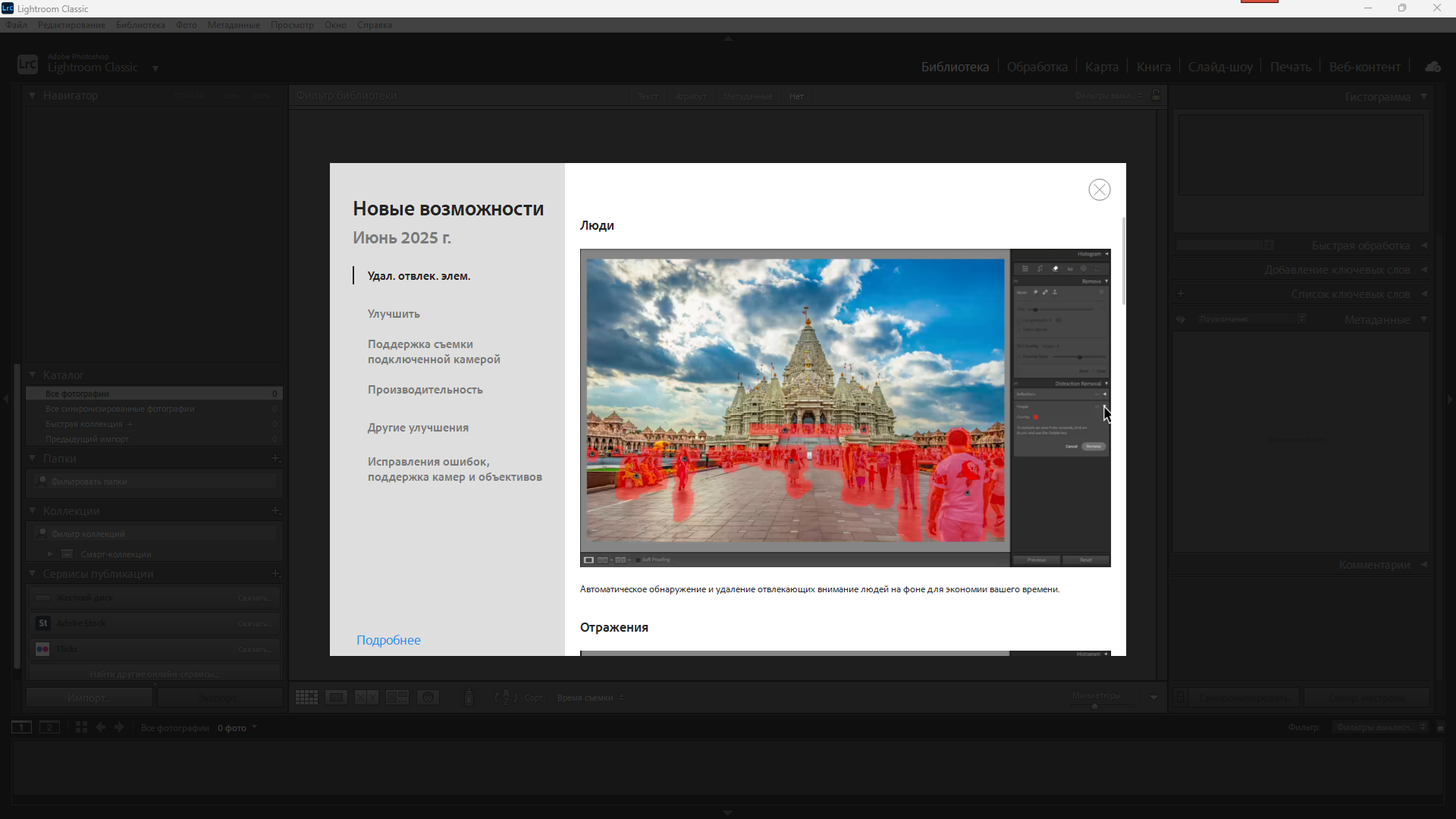Select 'Удал. отвлек. элем.' section
Viewport: 1456px width, 819px height.
[x=419, y=276]
